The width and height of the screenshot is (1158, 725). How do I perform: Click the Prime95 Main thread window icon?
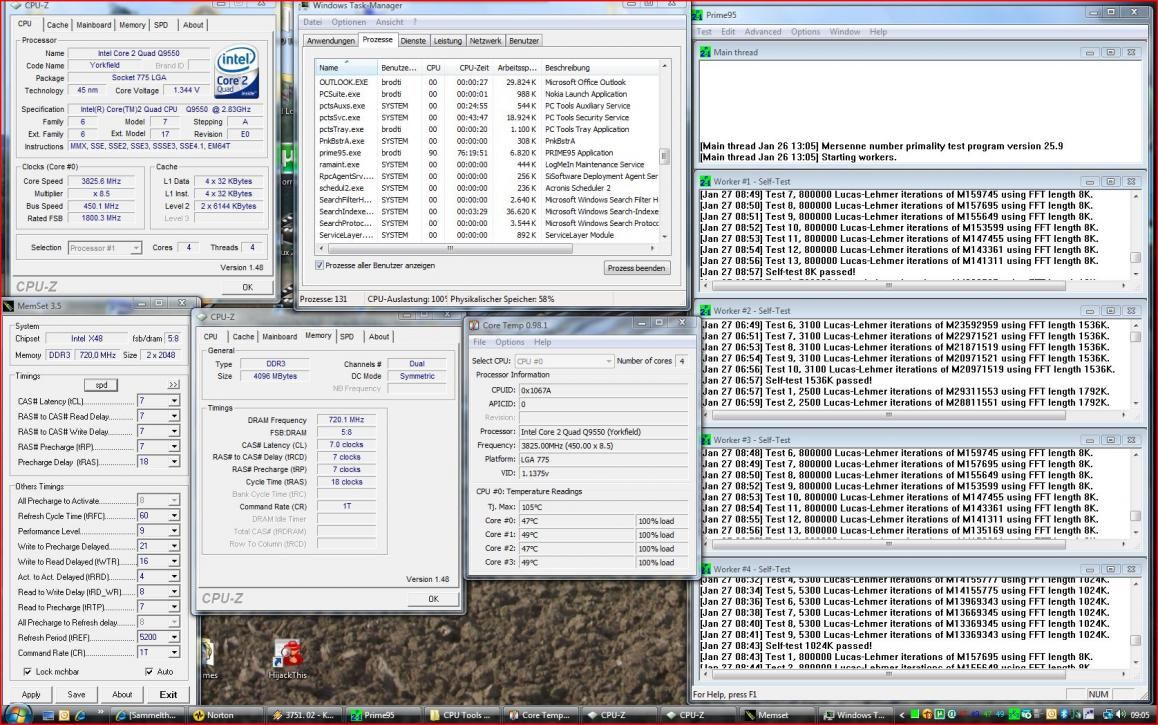(705, 52)
